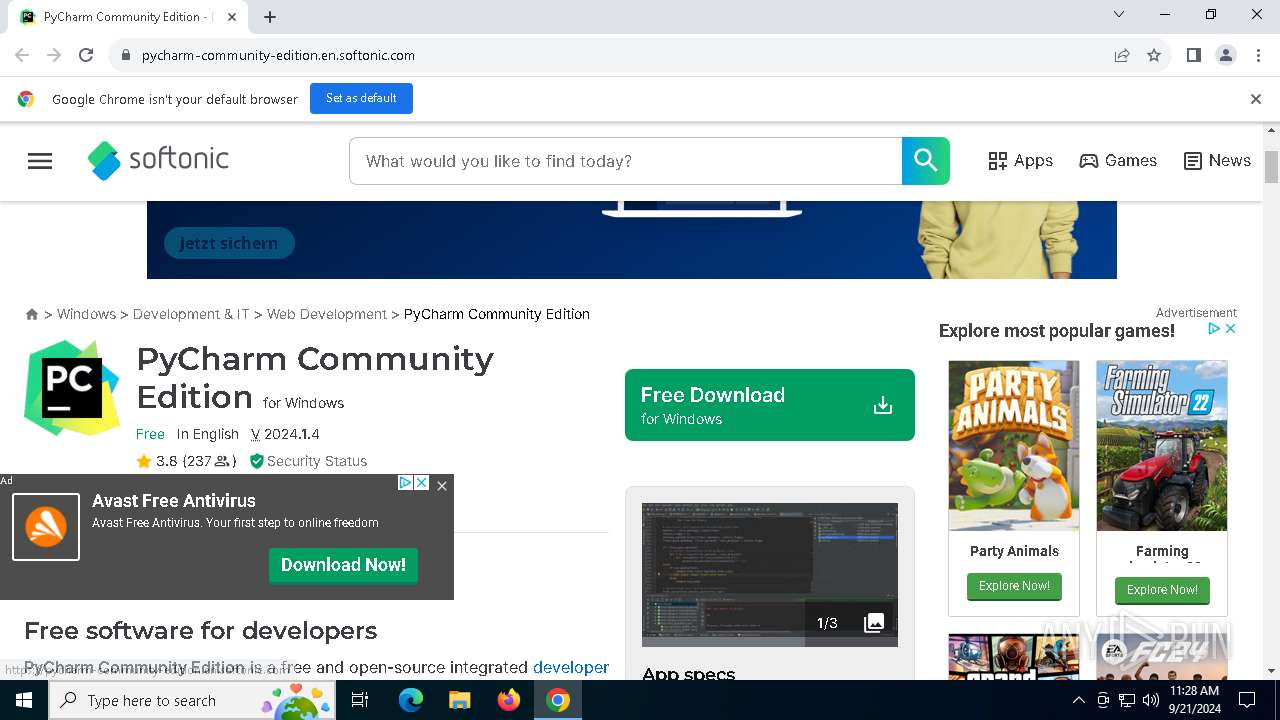
Task: Reload the current page
Action: click(x=86, y=55)
